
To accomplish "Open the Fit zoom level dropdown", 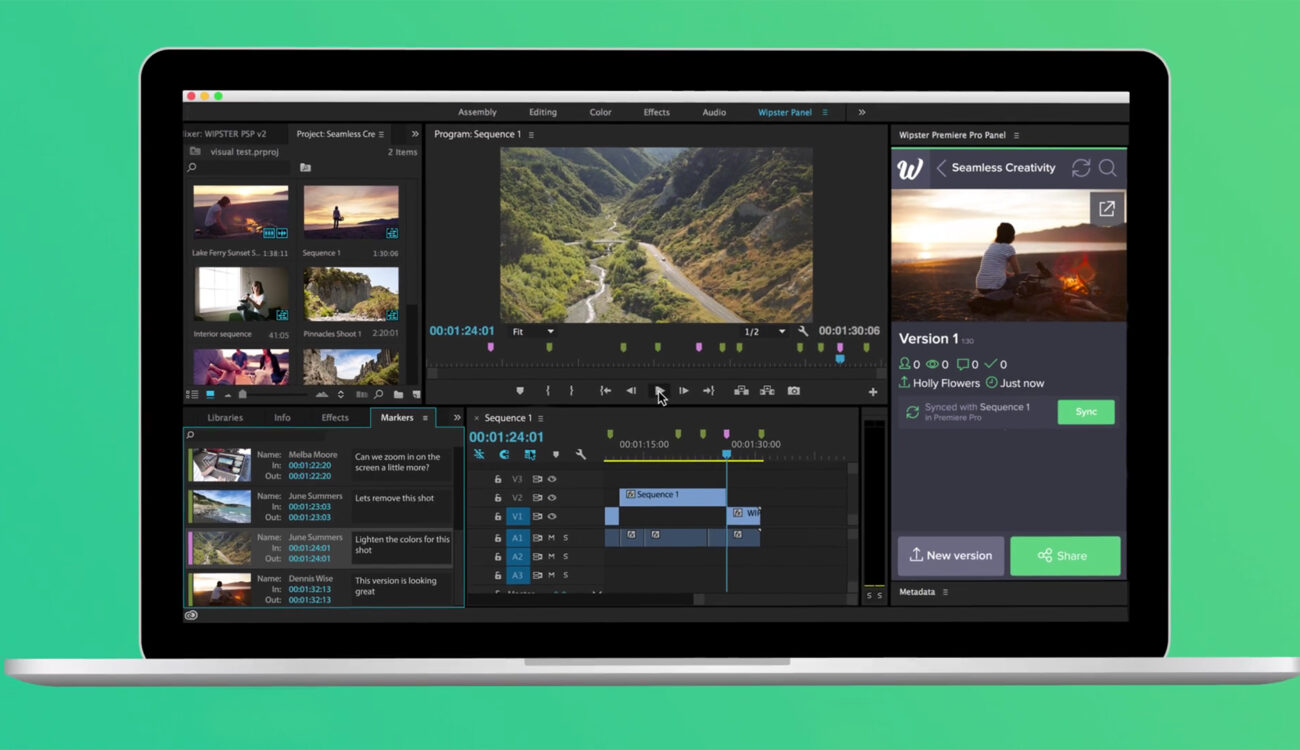I will click(532, 331).
